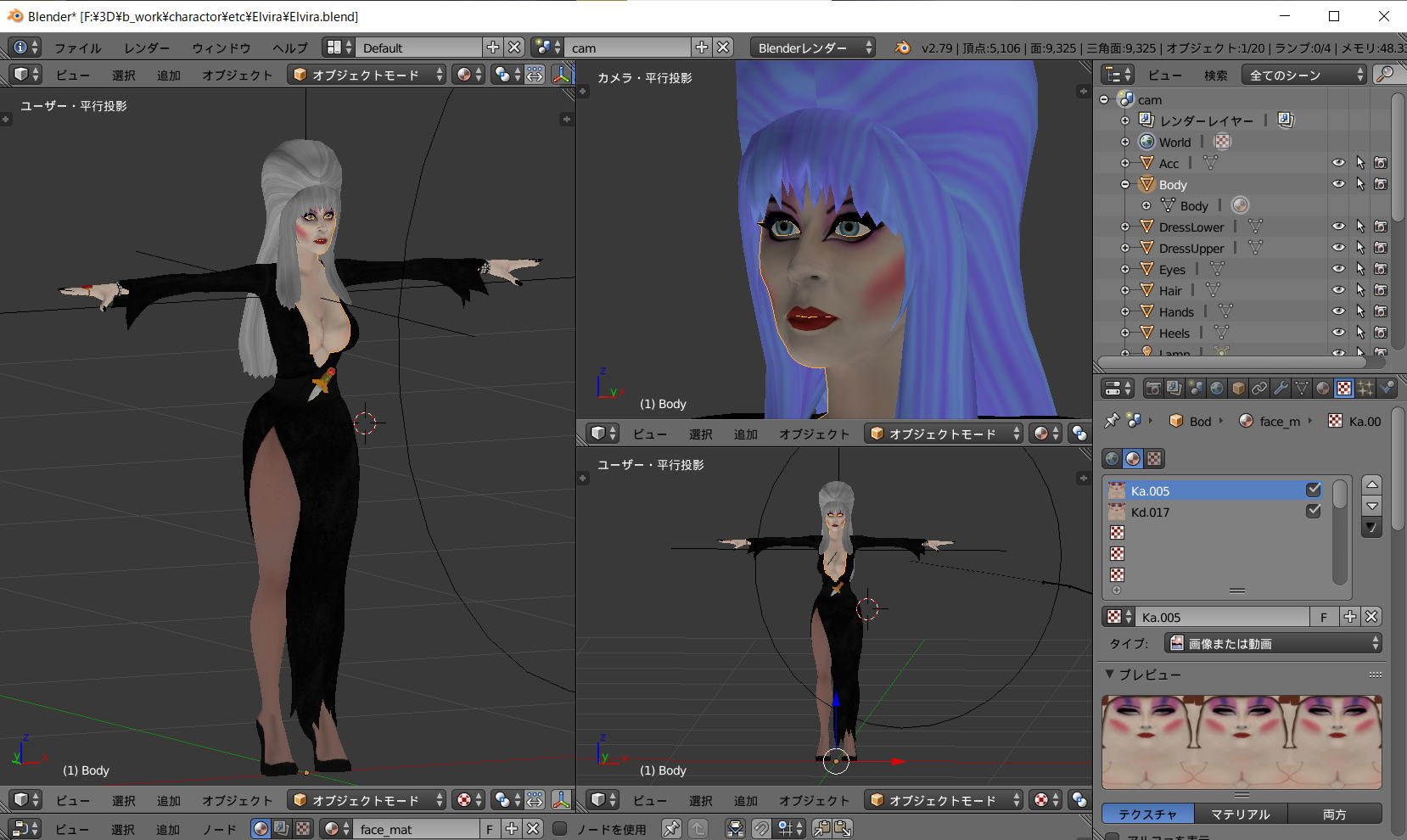This screenshot has height=840, width=1407.
Task: Click the マテリアル preview button
Action: click(1240, 814)
